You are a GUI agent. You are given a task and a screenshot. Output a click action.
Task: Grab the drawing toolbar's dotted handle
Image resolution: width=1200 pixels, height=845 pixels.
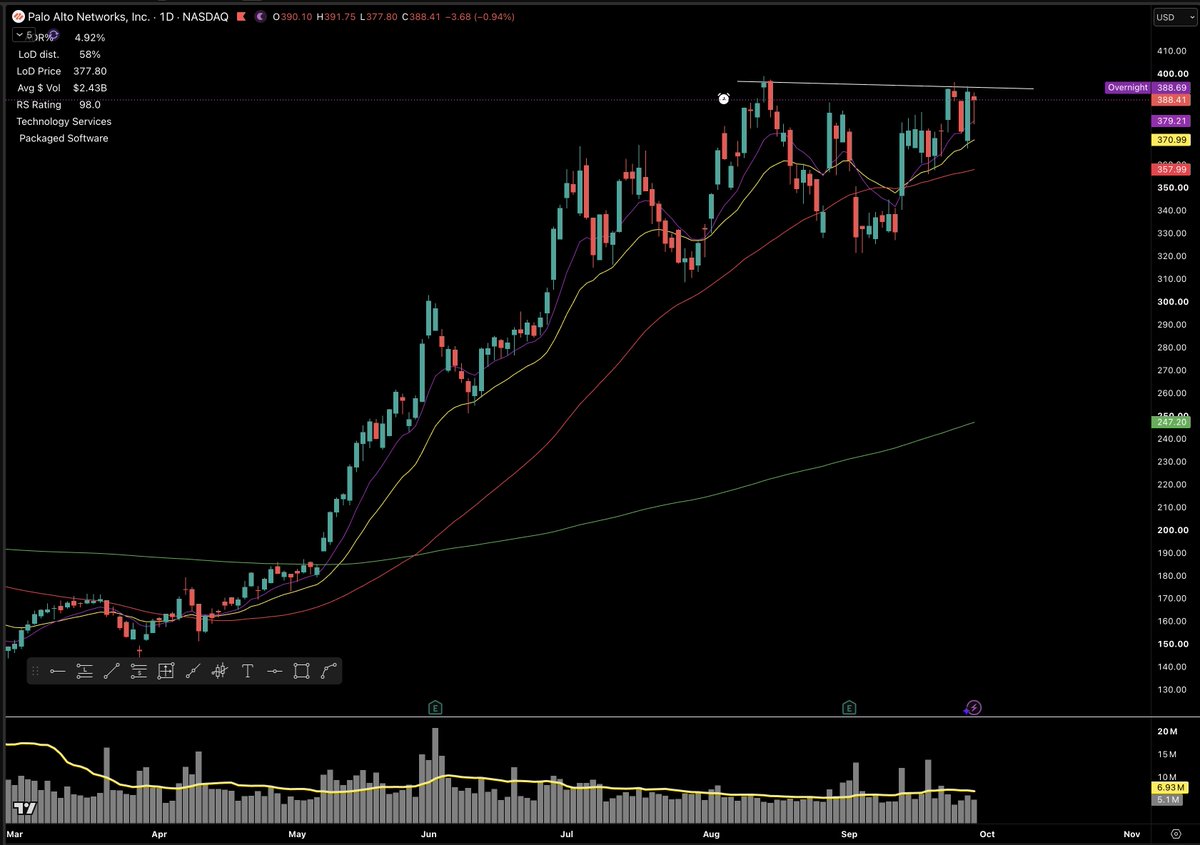click(x=36, y=671)
